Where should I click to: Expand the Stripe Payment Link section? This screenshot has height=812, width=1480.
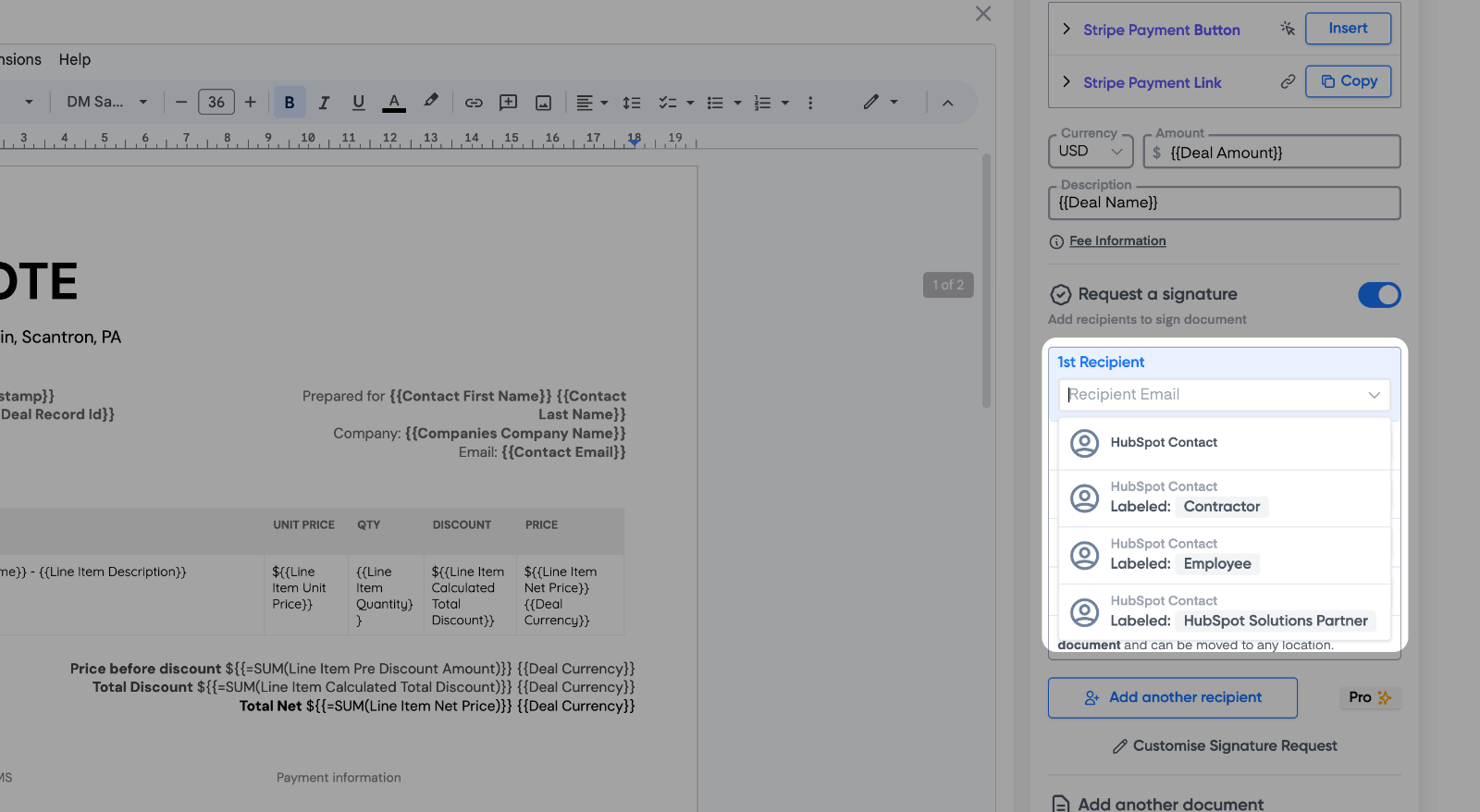(x=1067, y=82)
